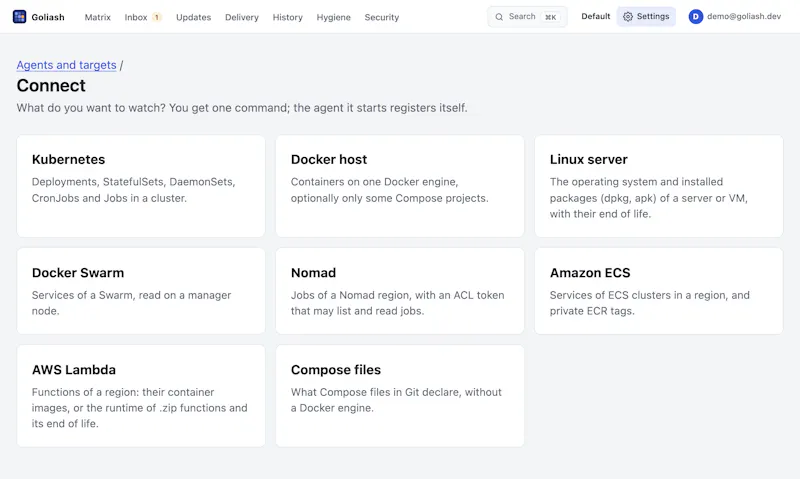Select the Amazon ECS card

point(659,291)
